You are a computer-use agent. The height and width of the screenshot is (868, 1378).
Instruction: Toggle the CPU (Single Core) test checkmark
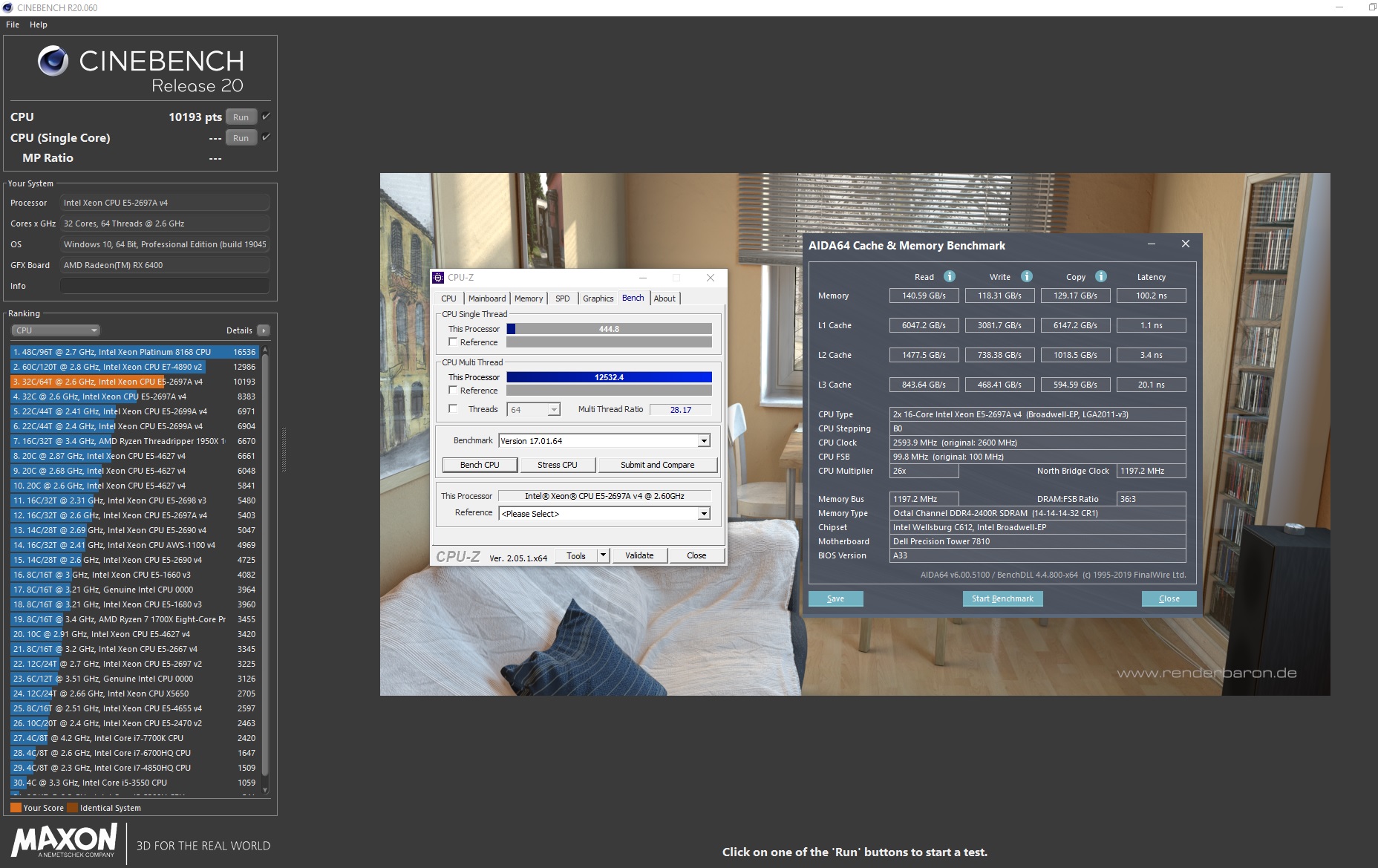click(x=266, y=137)
